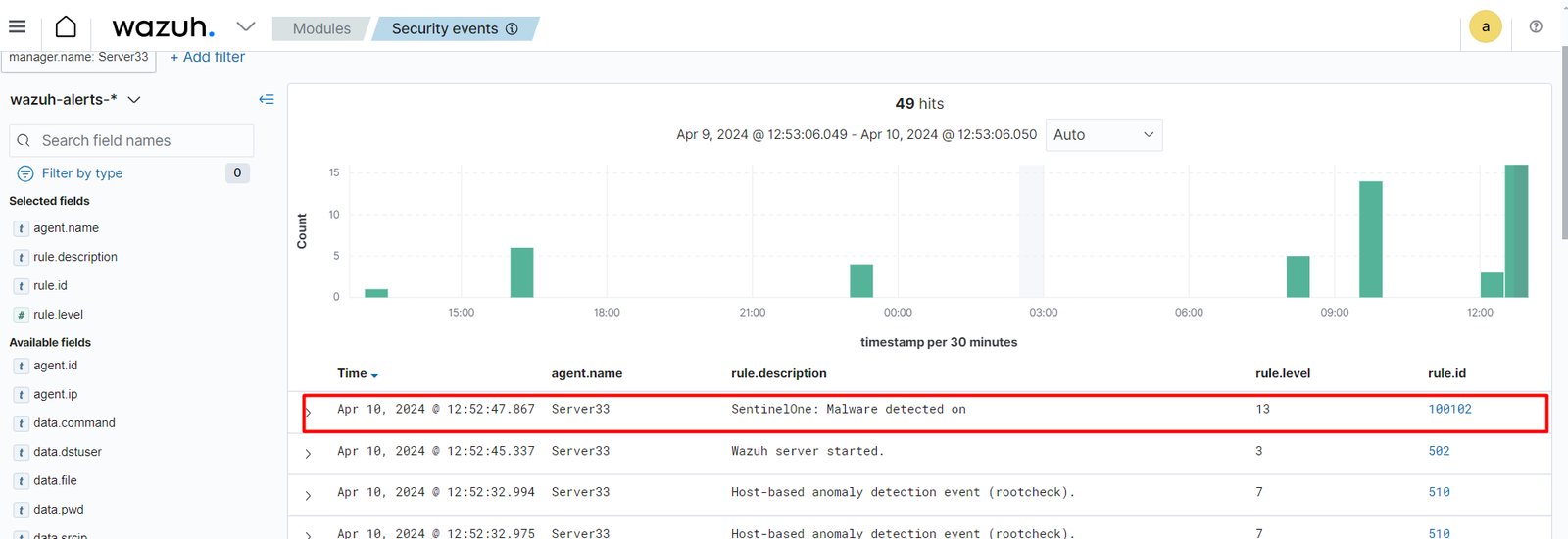Click the home icon
This screenshot has width=1568, height=539.
[66, 26]
